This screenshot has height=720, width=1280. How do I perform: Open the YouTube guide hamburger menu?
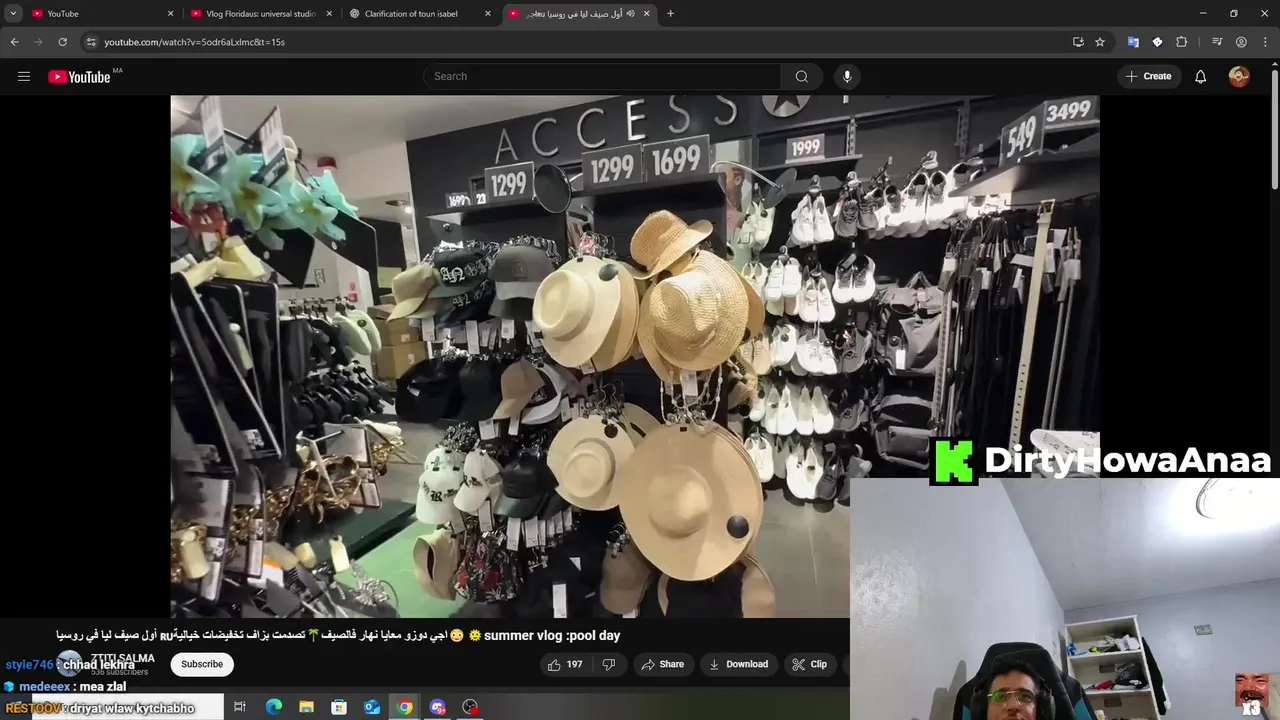pyautogui.click(x=24, y=77)
